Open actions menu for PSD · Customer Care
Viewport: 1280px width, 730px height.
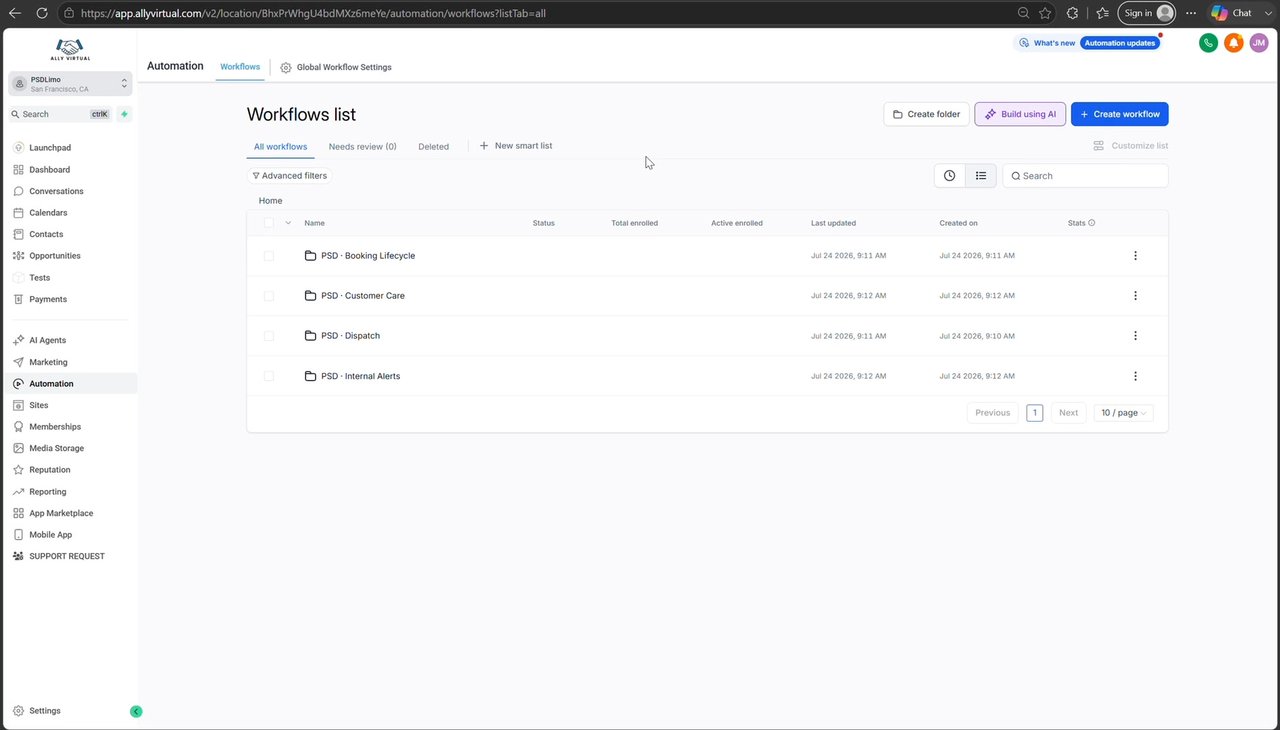[x=1135, y=296]
